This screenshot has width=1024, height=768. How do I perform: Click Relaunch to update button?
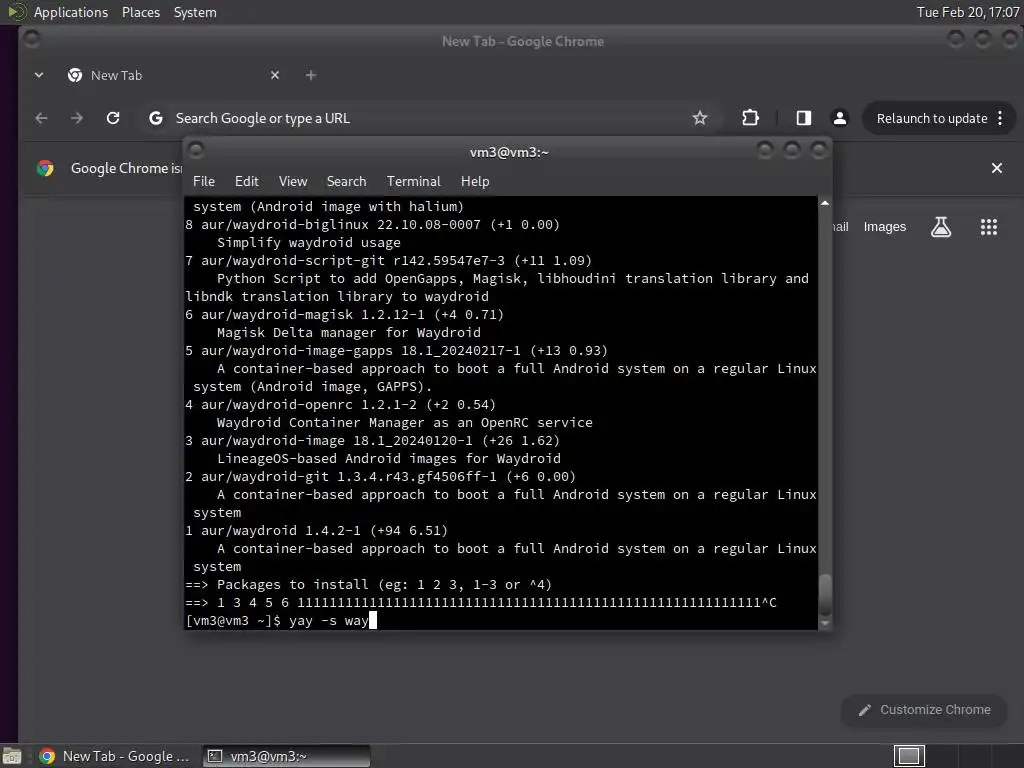click(932, 118)
